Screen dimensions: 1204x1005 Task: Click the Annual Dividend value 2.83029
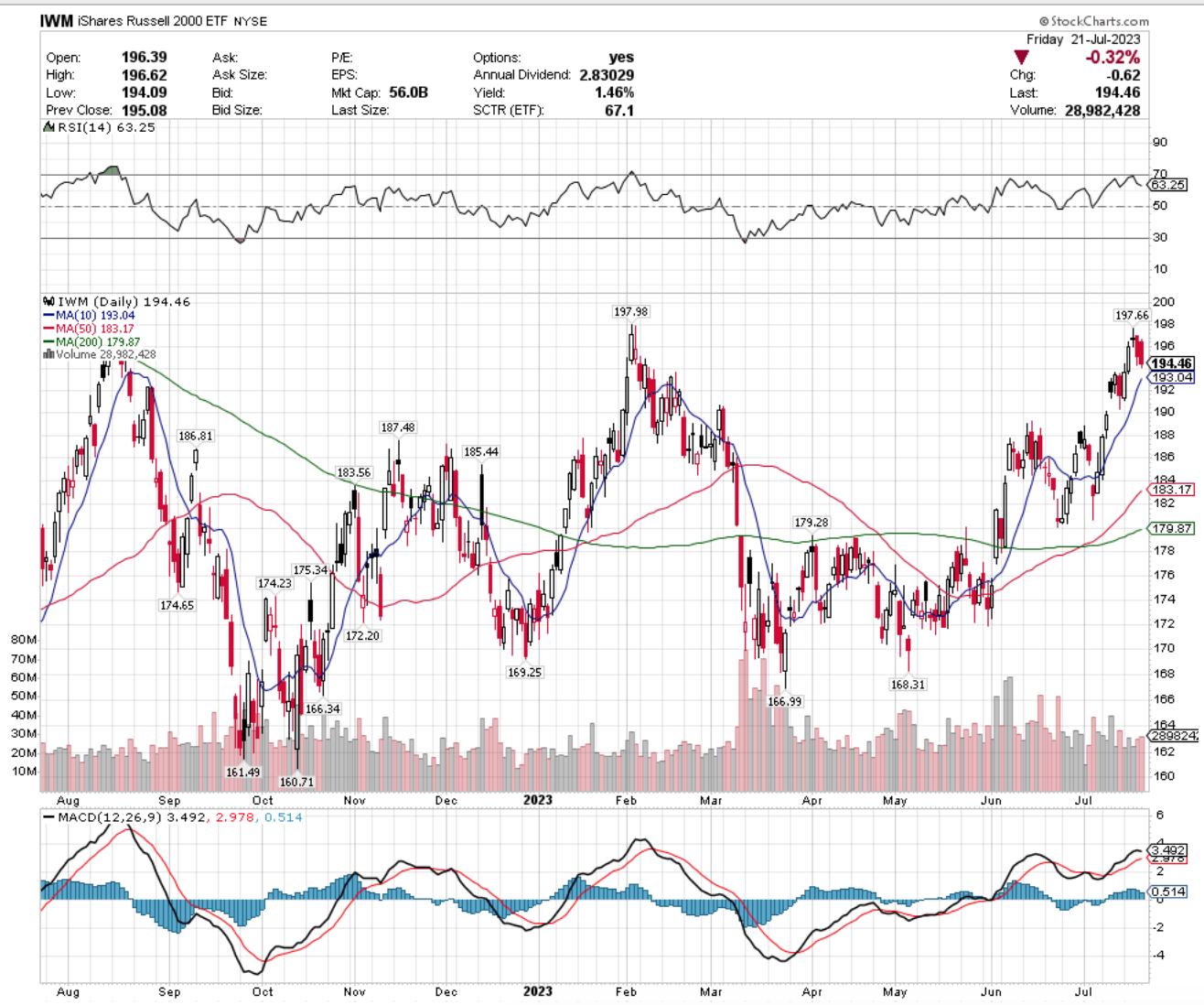click(607, 74)
